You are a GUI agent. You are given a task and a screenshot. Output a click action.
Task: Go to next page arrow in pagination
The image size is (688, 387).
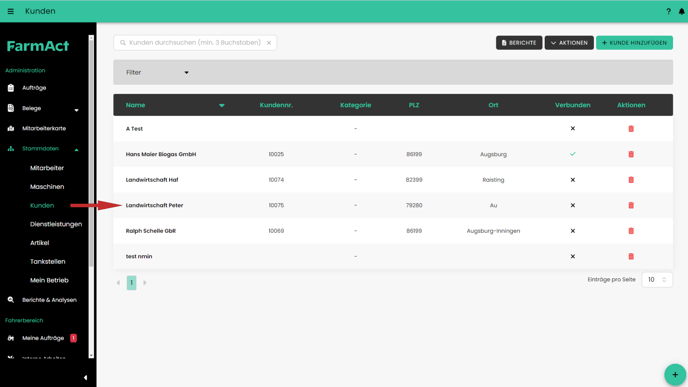145,283
